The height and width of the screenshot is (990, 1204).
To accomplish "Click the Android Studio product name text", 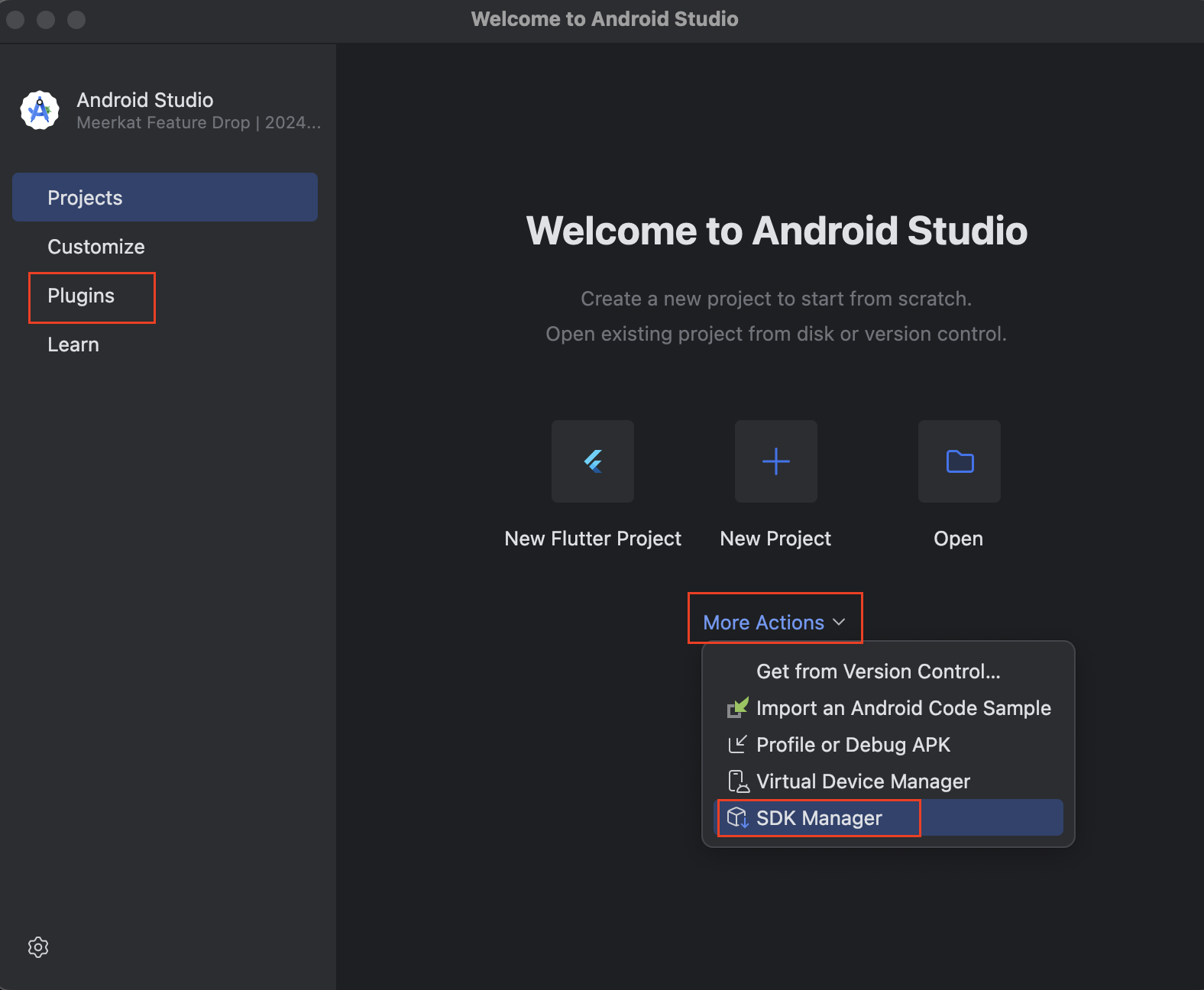I will (145, 100).
